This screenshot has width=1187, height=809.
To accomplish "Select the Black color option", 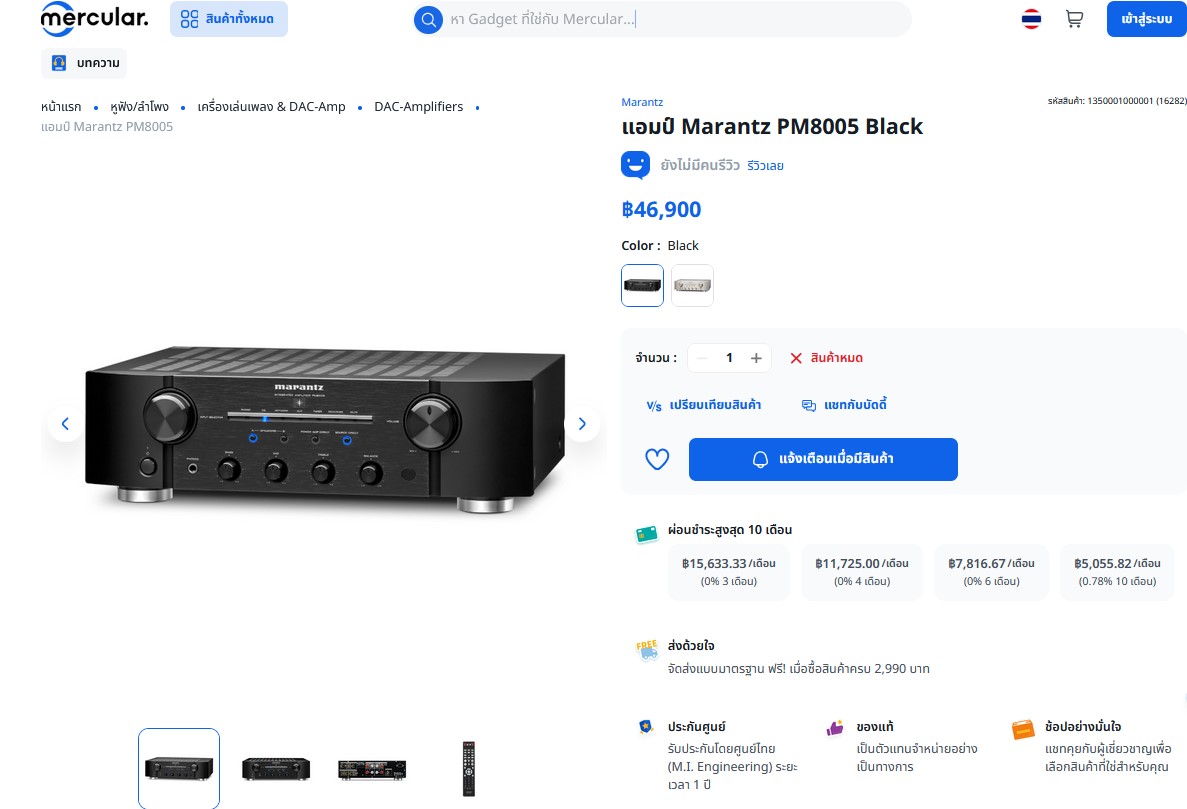I will coord(642,285).
